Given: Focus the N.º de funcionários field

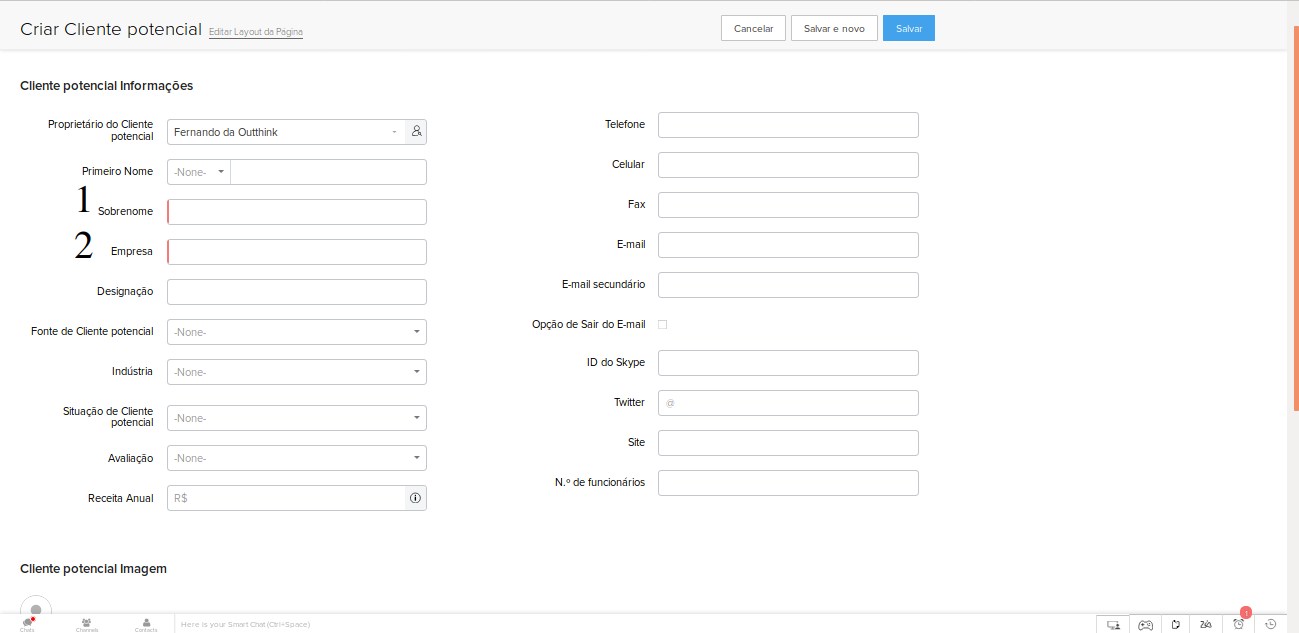Looking at the screenshot, I should pyautogui.click(x=788, y=483).
